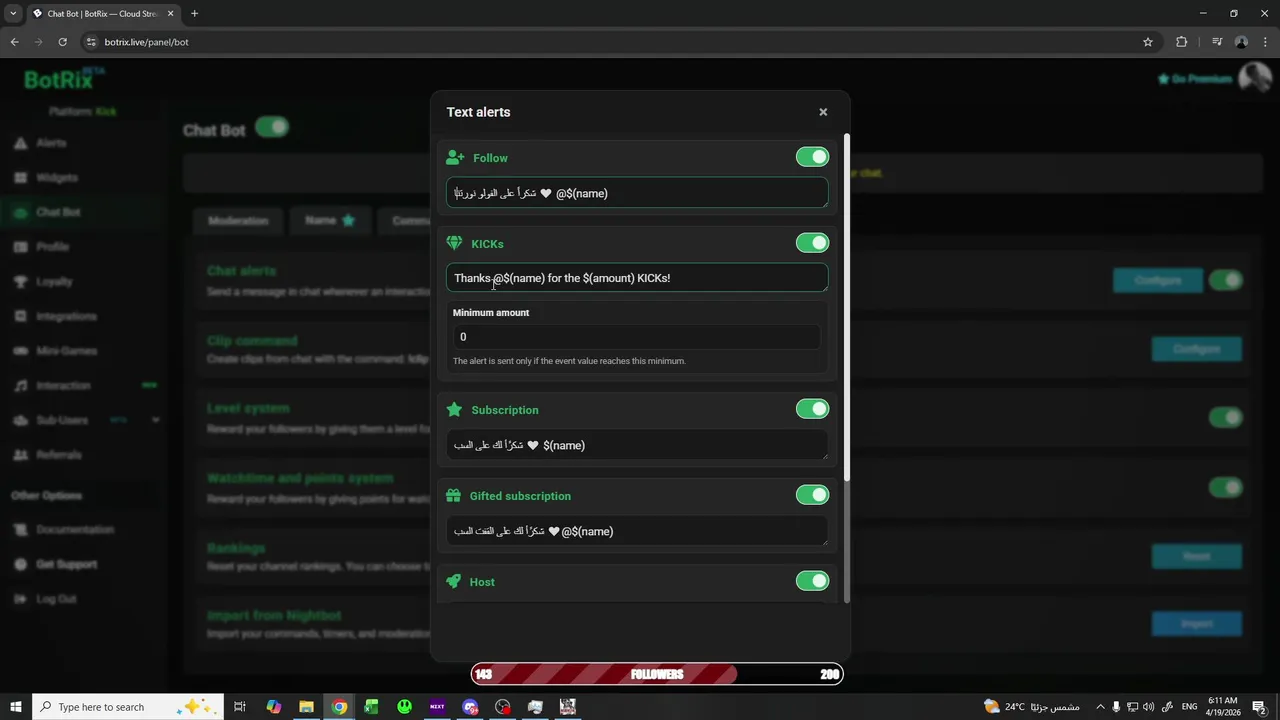Edit the Follow alert message field

click(637, 193)
